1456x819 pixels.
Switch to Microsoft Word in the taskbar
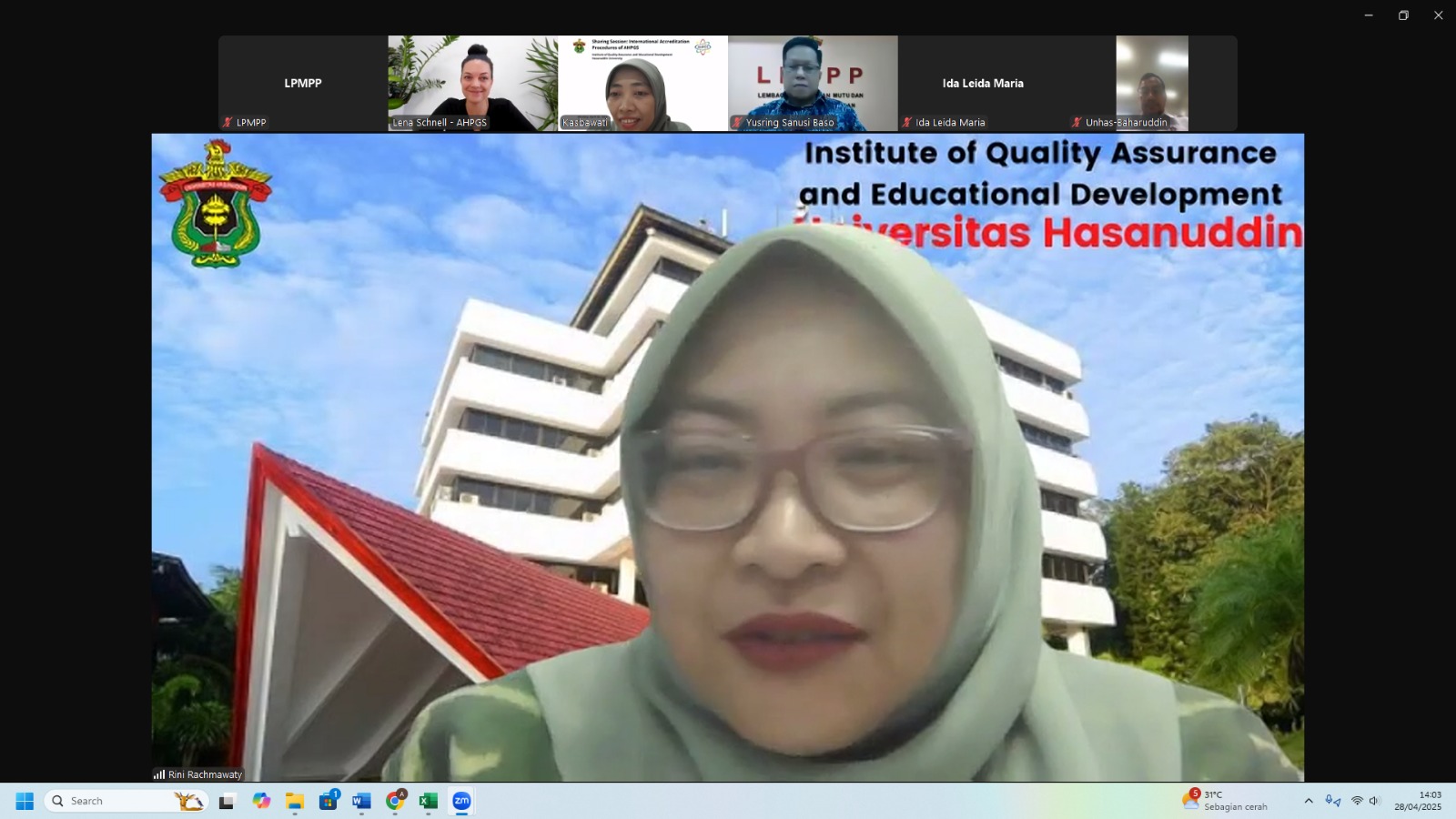click(x=361, y=801)
